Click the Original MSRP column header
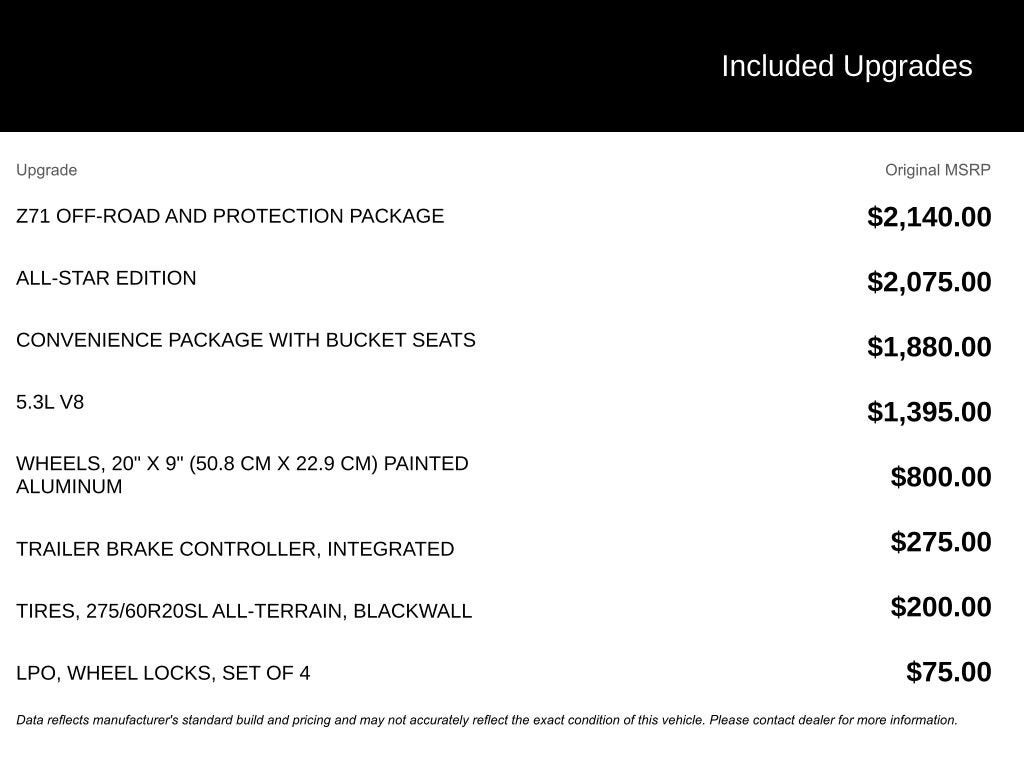This screenshot has height=768, width=1024. pyautogui.click(x=937, y=170)
